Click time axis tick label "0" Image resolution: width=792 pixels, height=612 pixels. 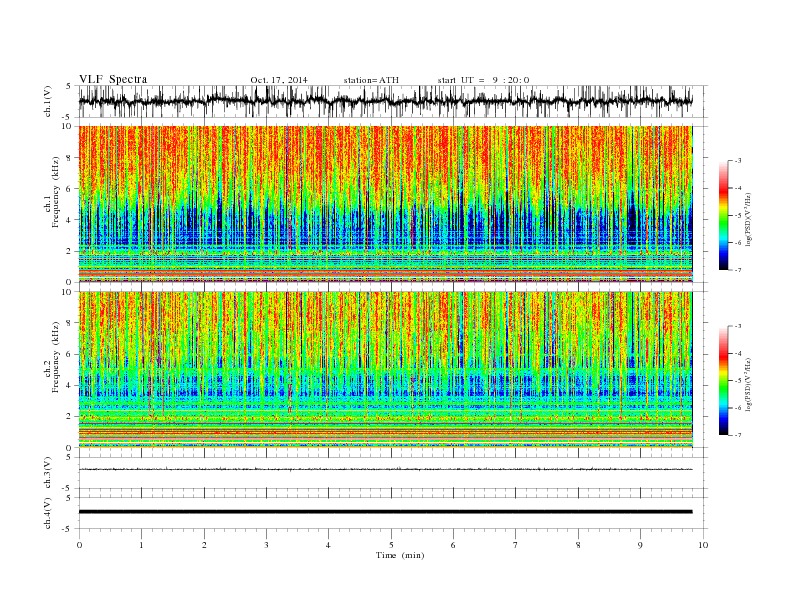pyautogui.click(x=79, y=545)
